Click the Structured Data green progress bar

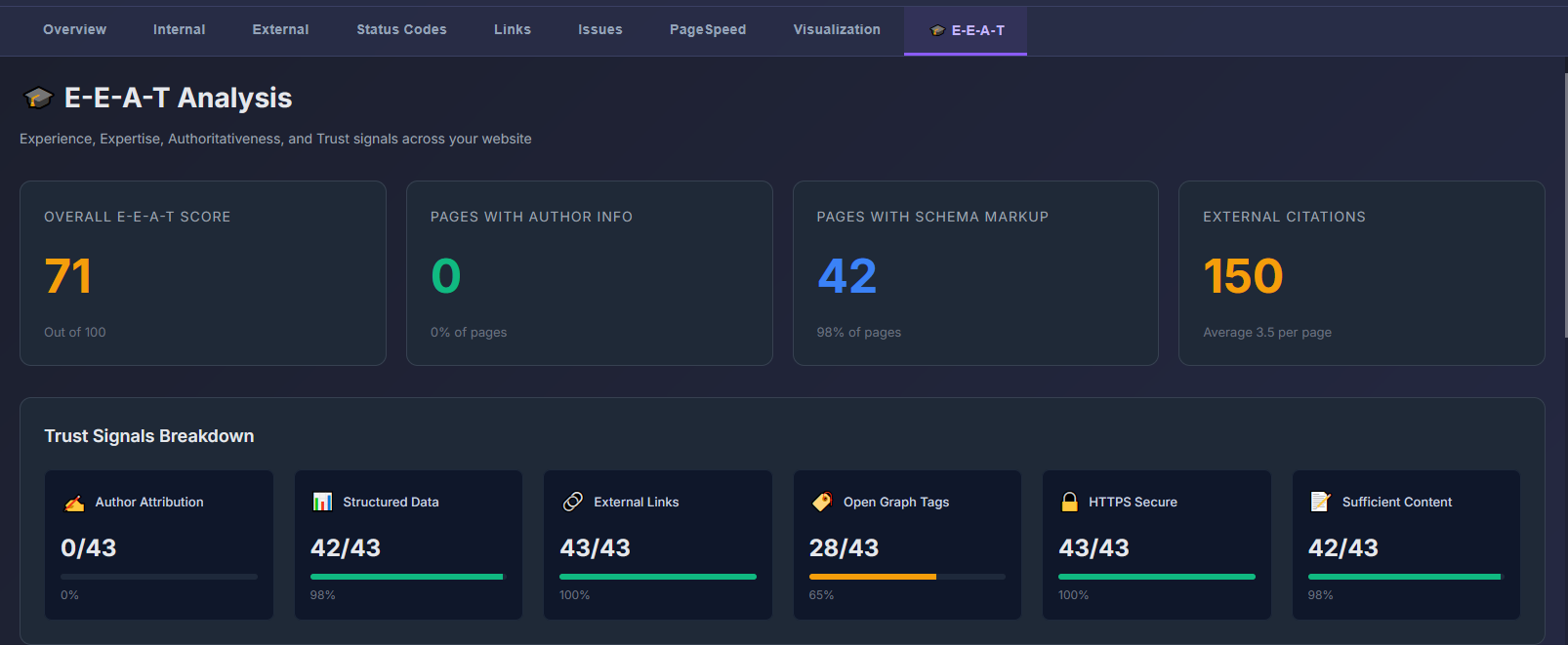[406, 577]
